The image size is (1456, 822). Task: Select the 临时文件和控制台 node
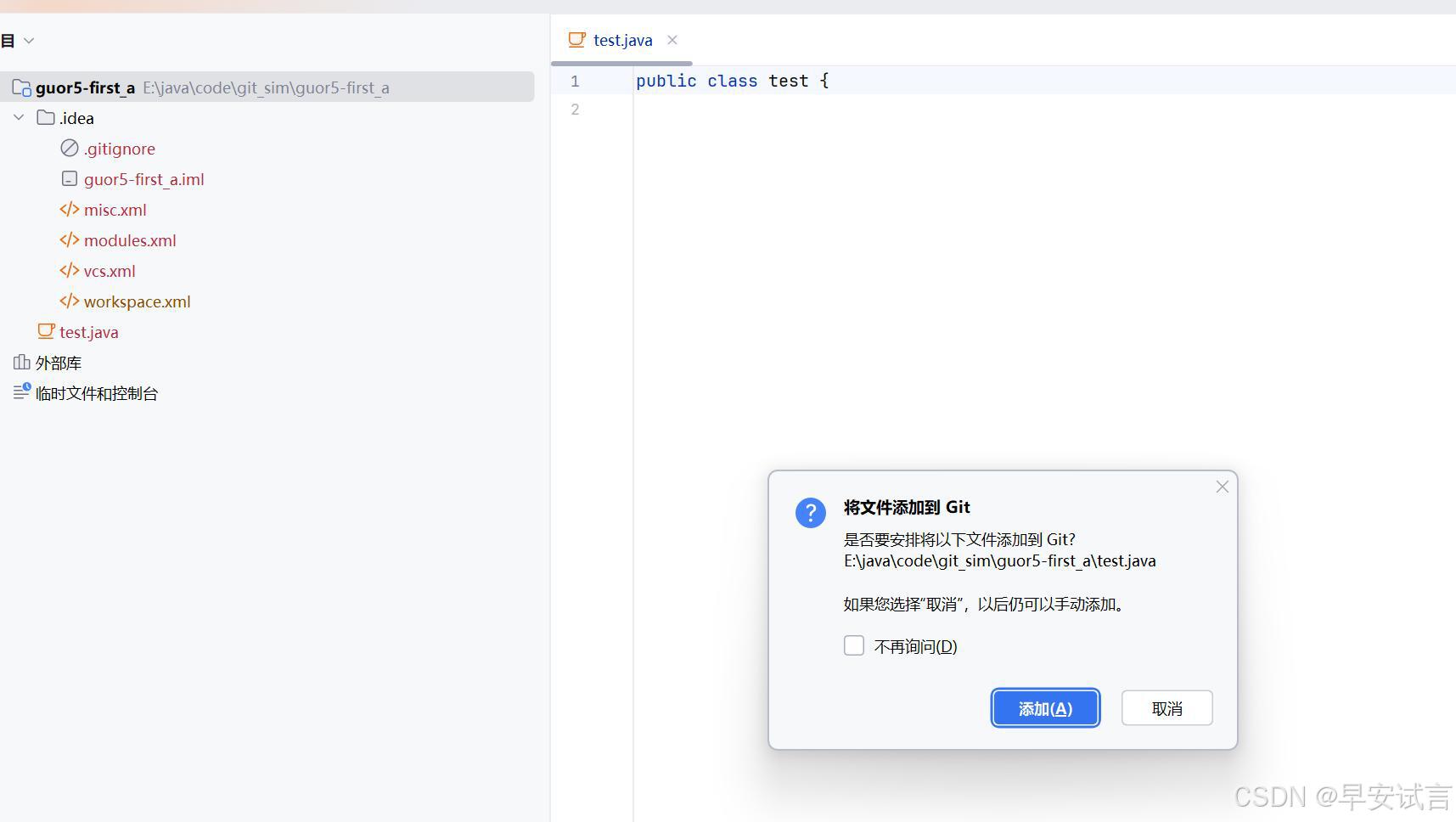click(x=97, y=393)
